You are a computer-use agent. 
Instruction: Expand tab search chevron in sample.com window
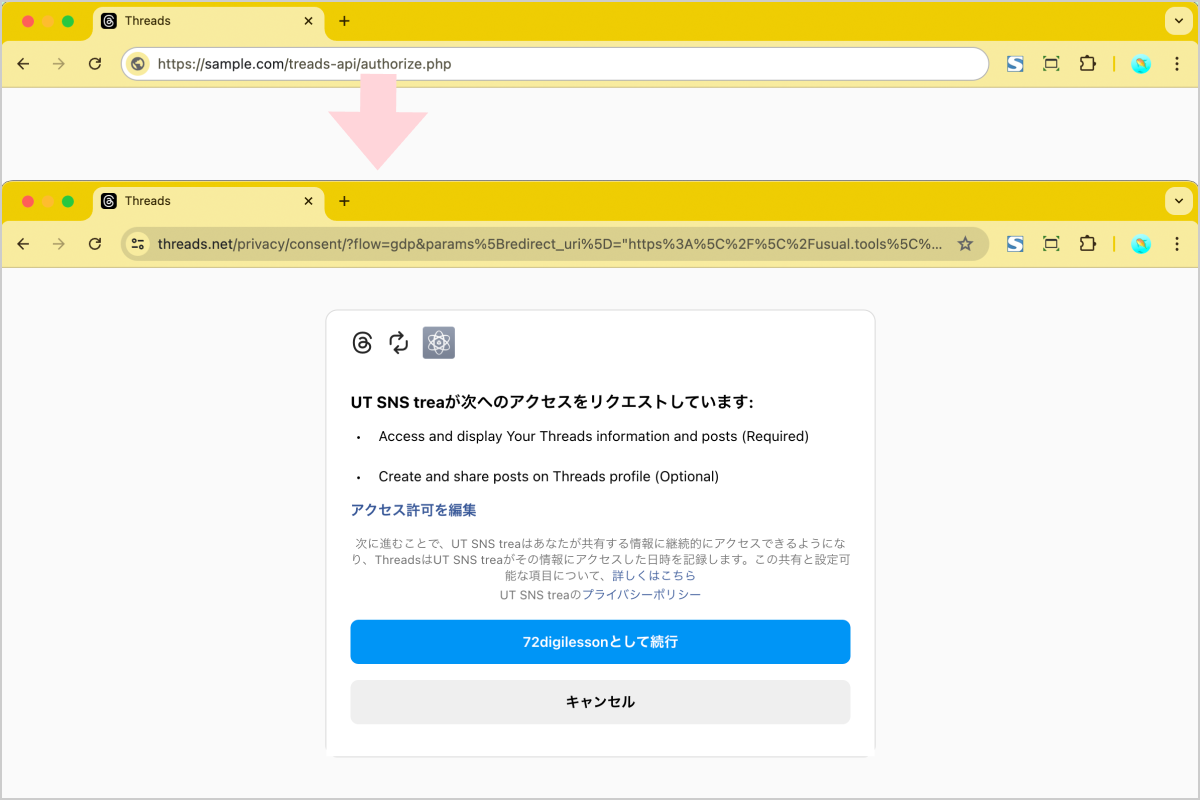coord(1176,21)
